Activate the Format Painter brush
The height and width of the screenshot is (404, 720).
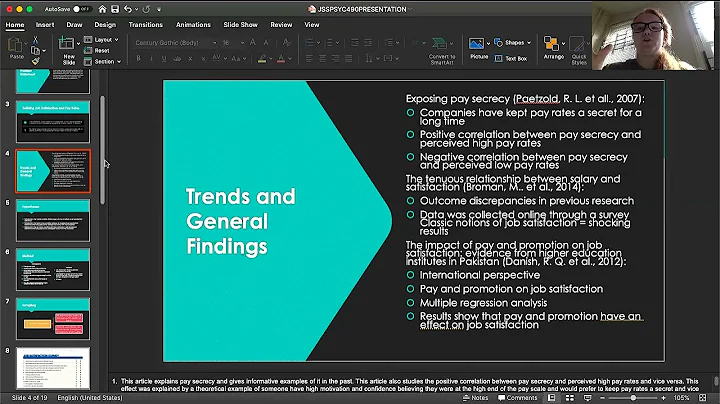[35, 61]
